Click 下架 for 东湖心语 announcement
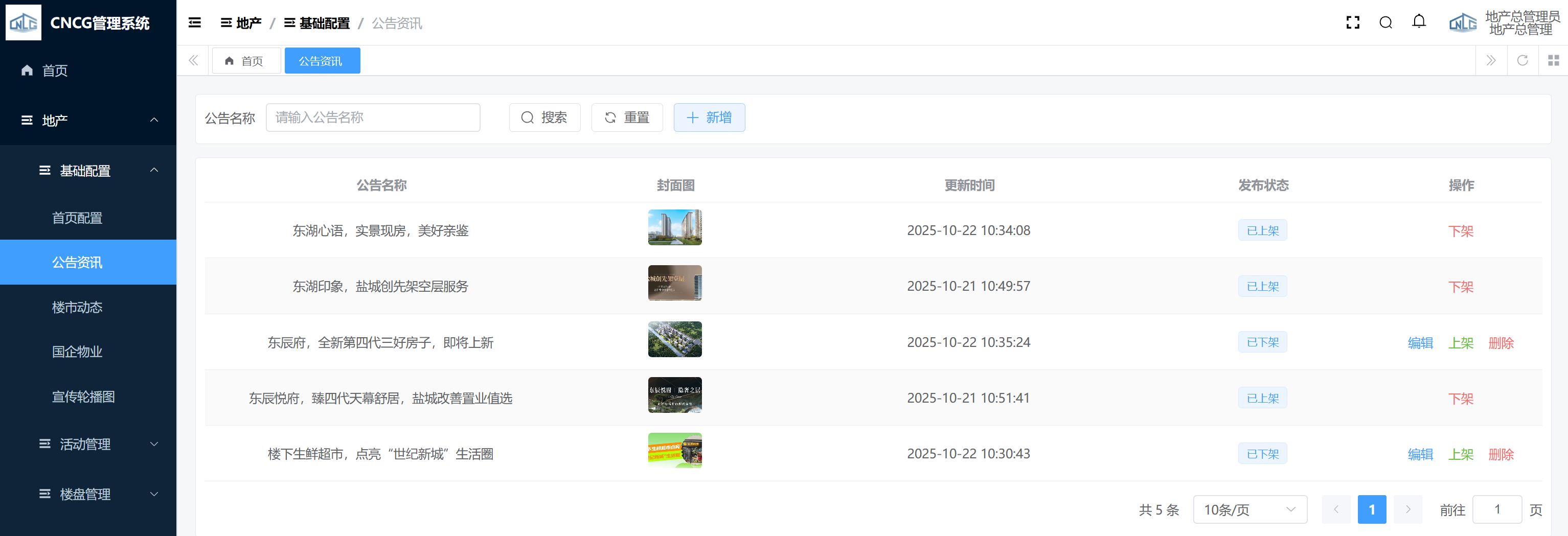Screen dimensions: 1568x536 [1460, 231]
